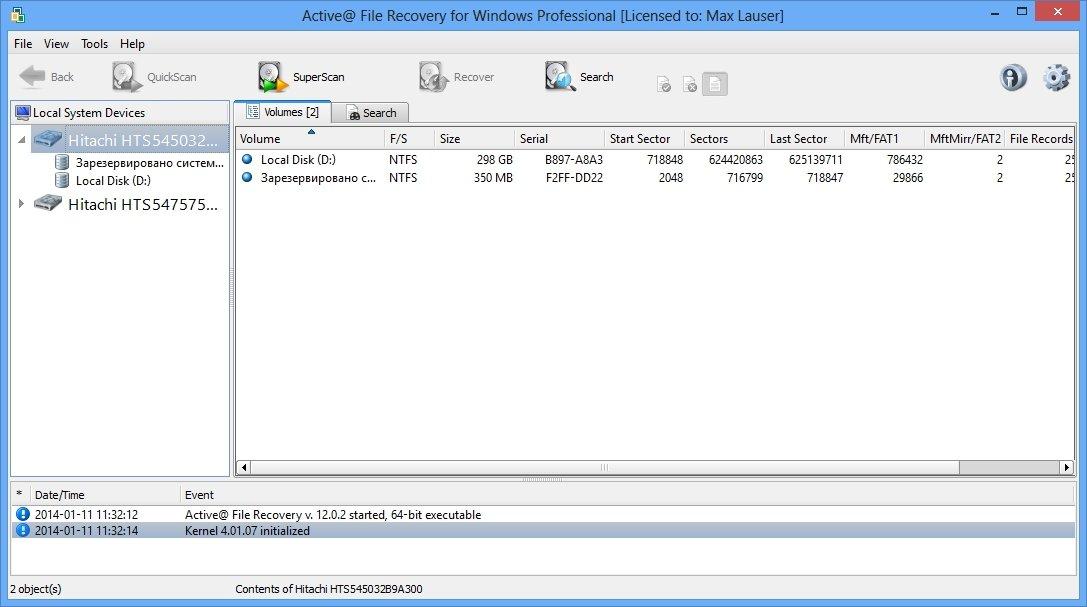Click the horizontal scrollbar right arrow
Viewport: 1087px width, 607px height.
pyautogui.click(x=1067, y=467)
